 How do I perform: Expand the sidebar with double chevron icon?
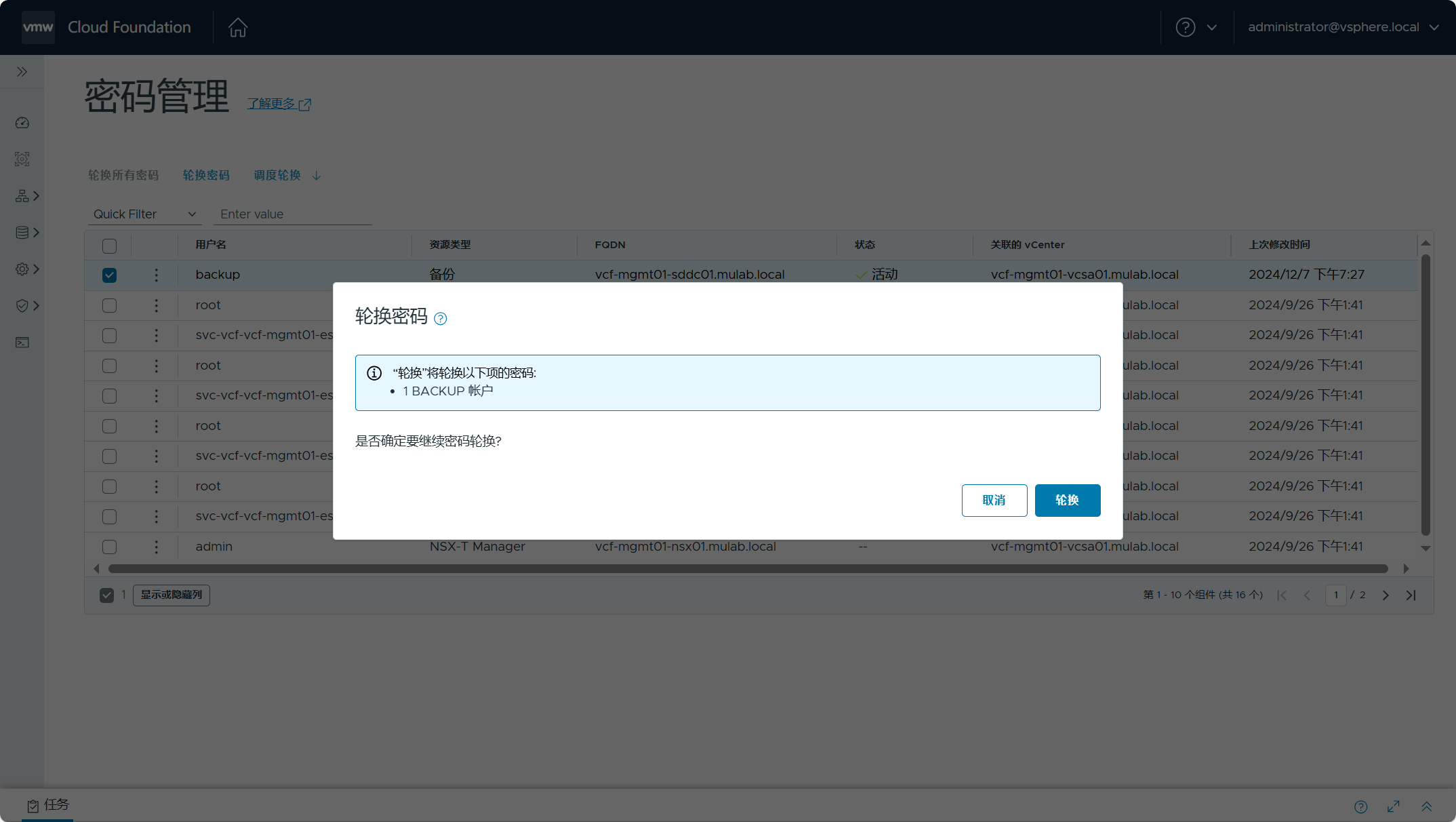pos(22,72)
